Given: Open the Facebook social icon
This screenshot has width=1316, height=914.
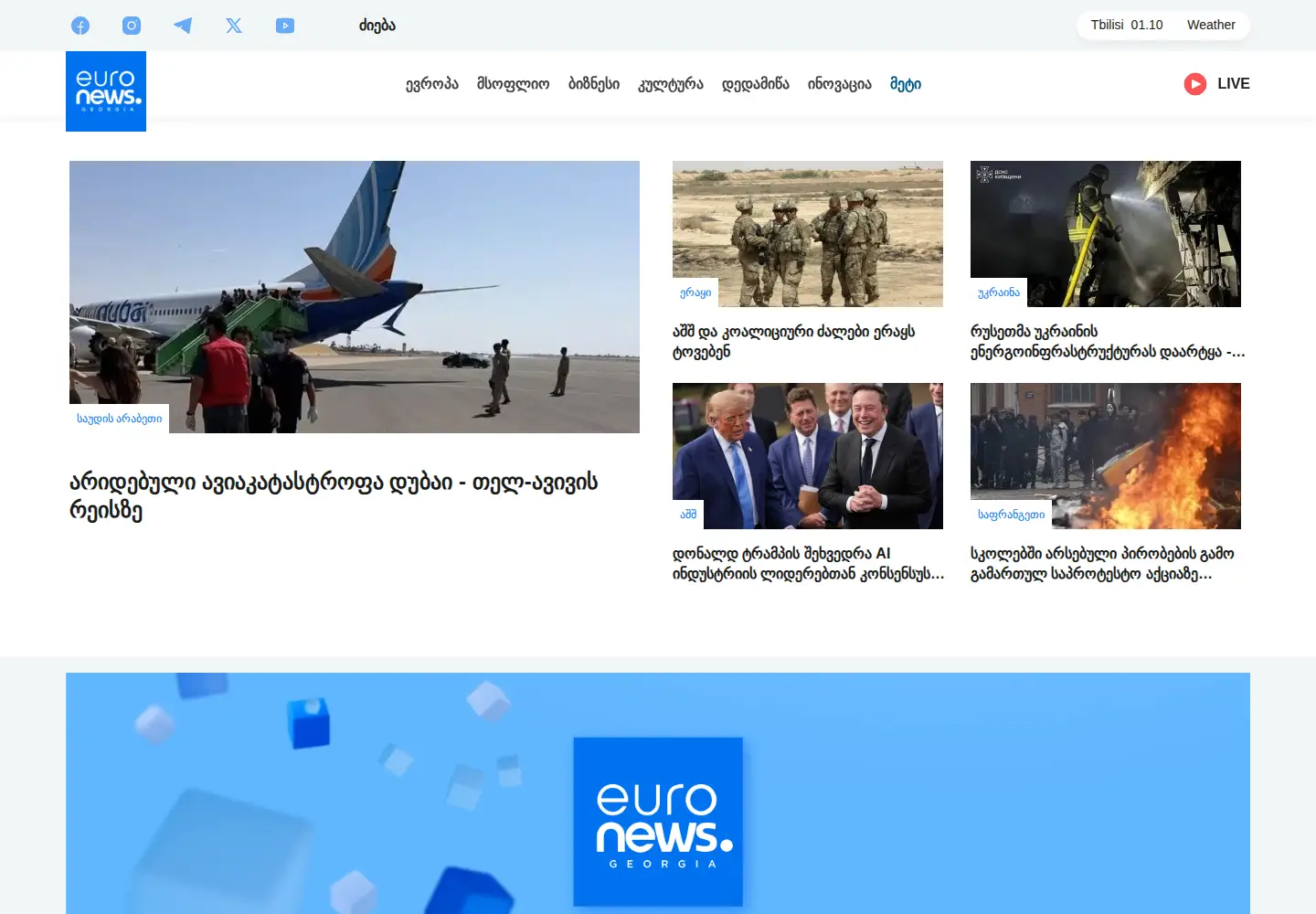Looking at the screenshot, I should [x=80, y=26].
